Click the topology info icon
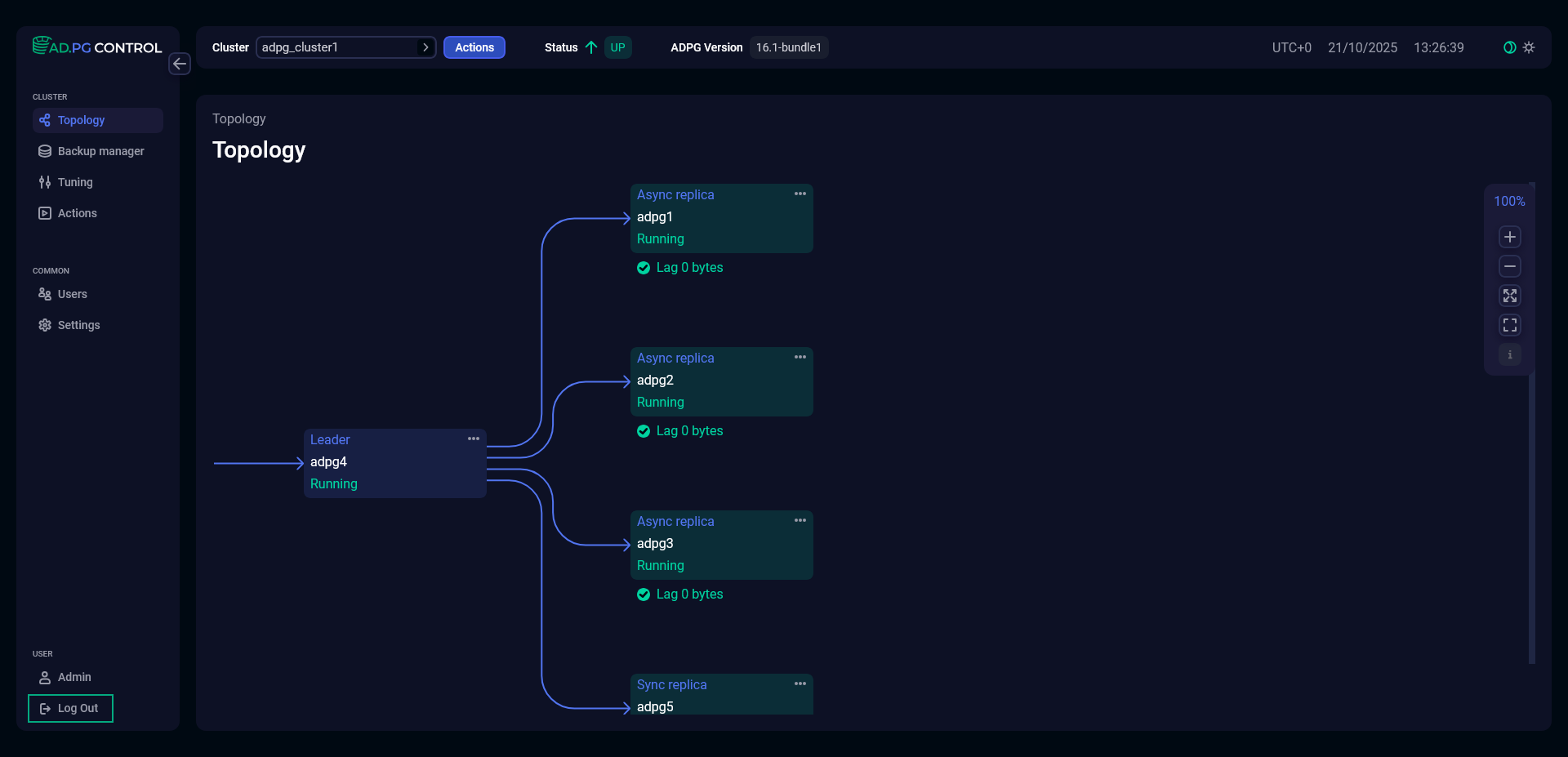 (x=1509, y=354)
